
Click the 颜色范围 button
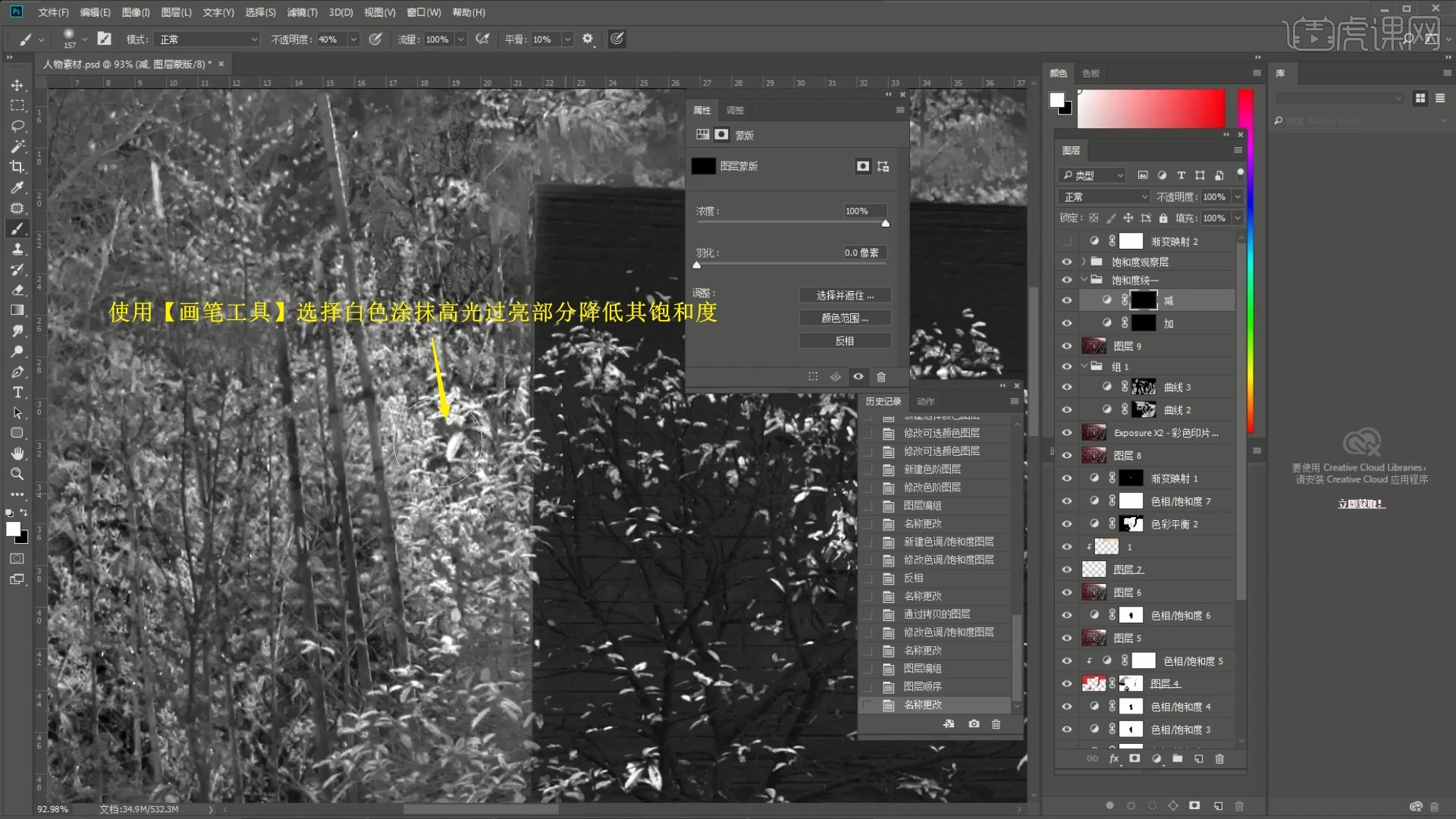point(844,318)
